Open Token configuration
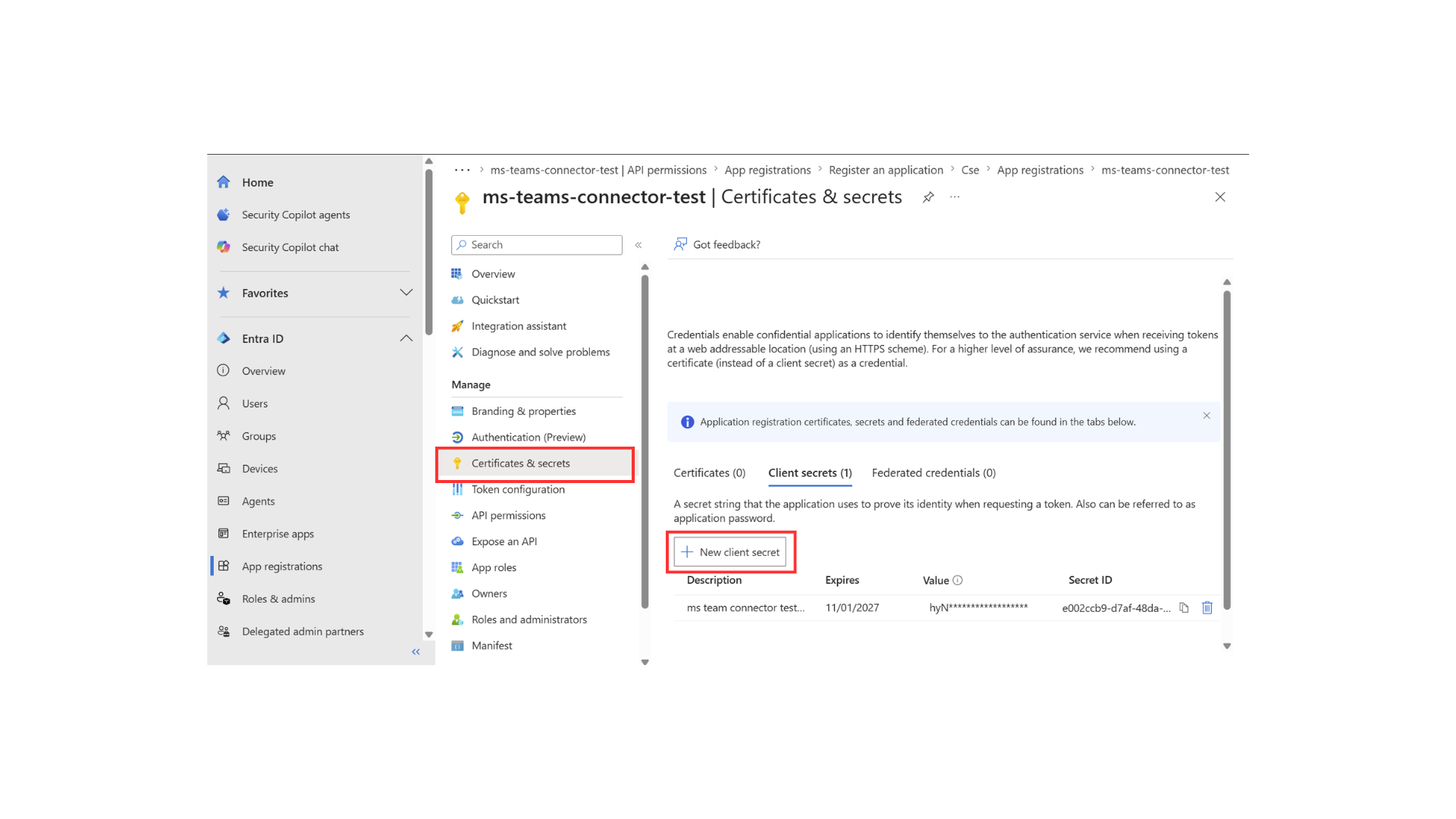1456x819 pixels. pyautogui.click(x=518, y=489)
